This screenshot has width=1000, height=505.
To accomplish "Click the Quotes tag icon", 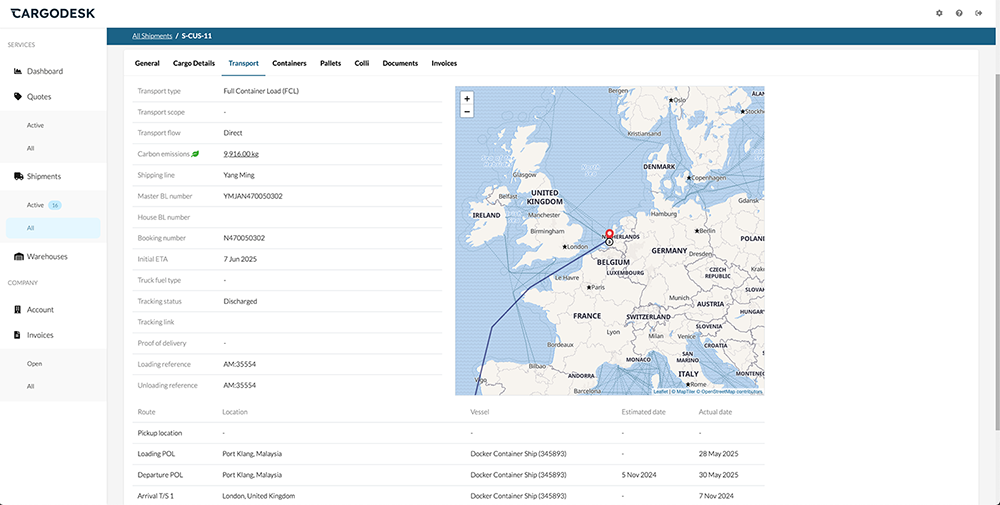I will click(18, 96).
